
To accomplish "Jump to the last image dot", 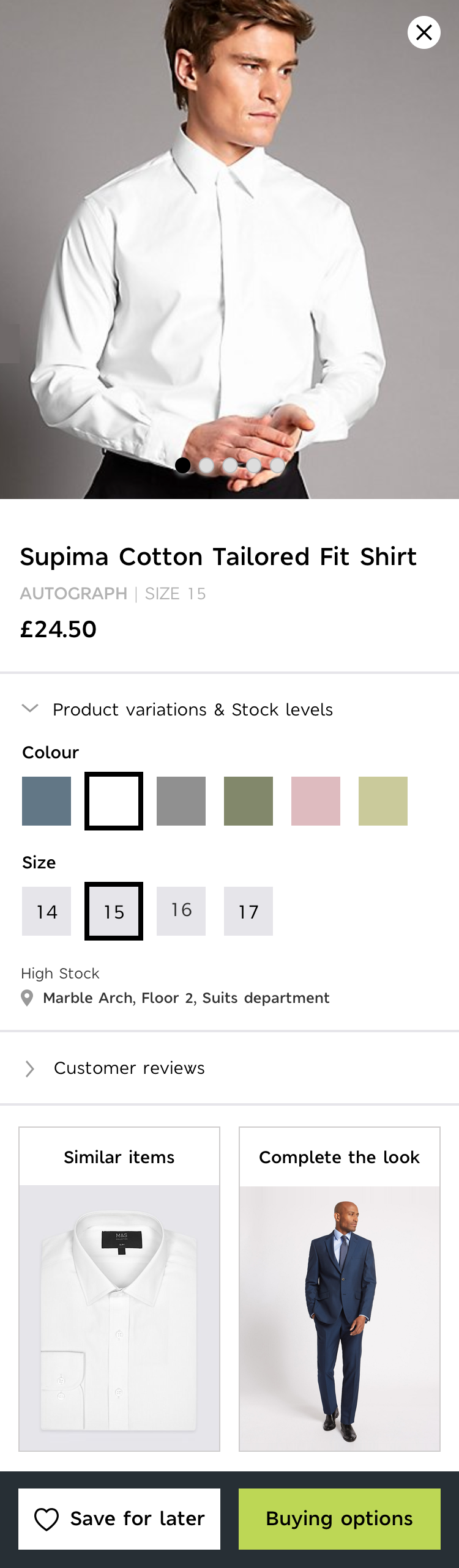I will click(x=277, y=465).
